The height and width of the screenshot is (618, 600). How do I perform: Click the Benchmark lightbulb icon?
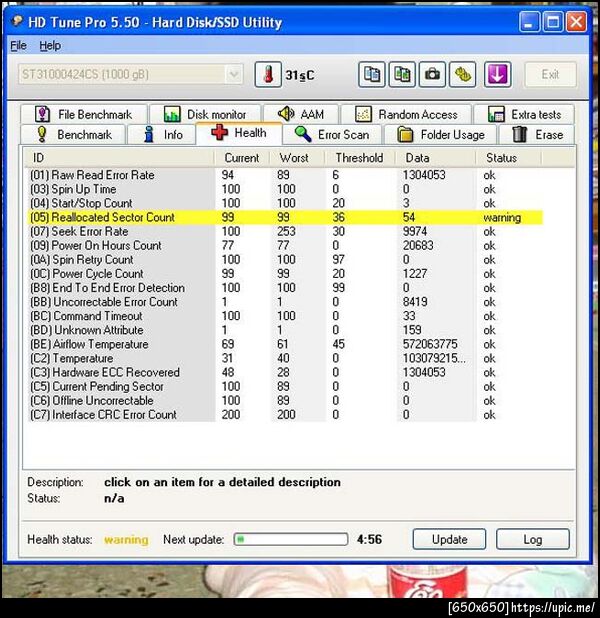pyautogui.click(x=41, y=134)
